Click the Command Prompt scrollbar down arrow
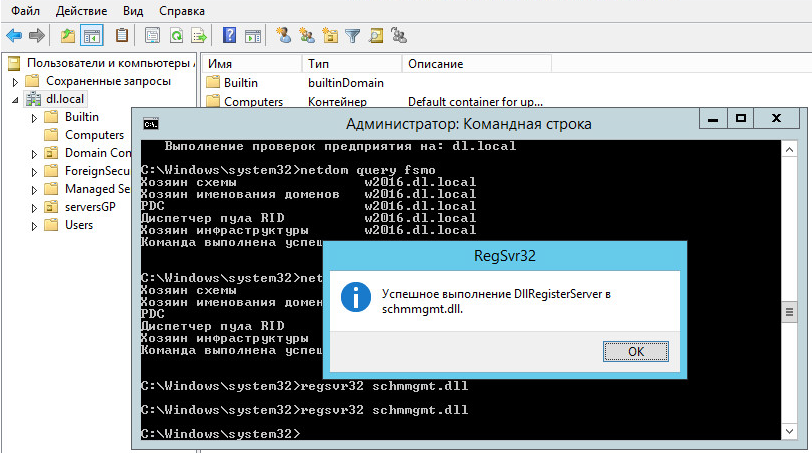Viewport: 812px width, 453px height. point(789,431)
